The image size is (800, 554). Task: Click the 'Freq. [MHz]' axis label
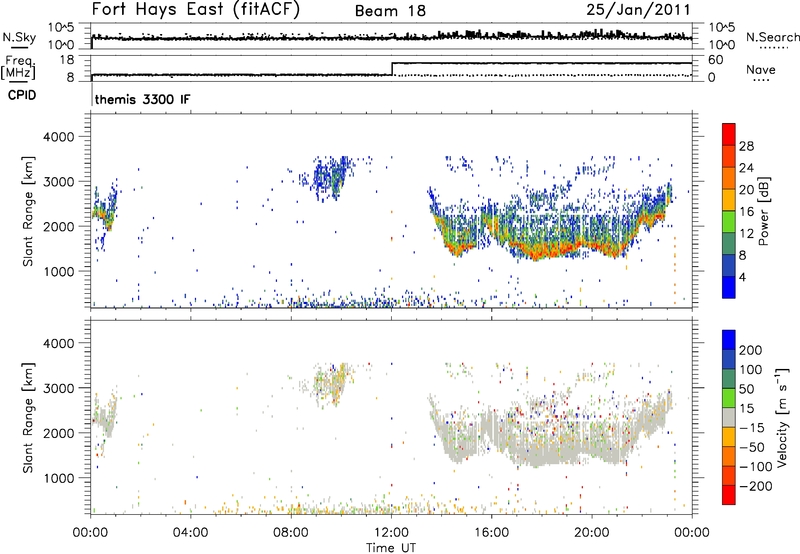point(18,67)
